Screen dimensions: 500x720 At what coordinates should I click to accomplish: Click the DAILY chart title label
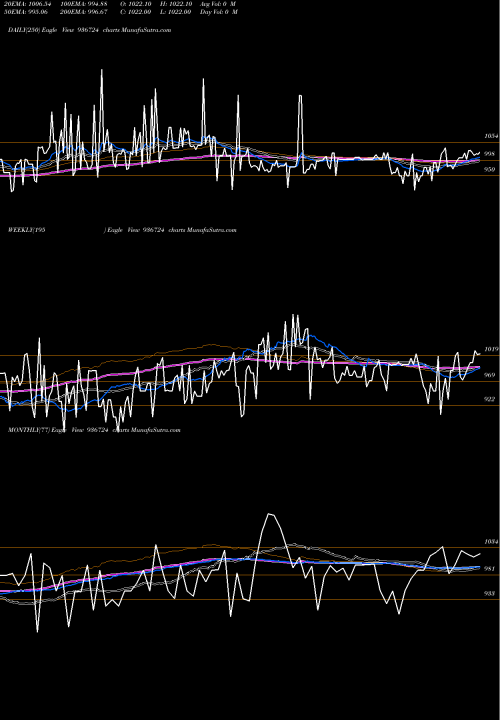point(90,30)
